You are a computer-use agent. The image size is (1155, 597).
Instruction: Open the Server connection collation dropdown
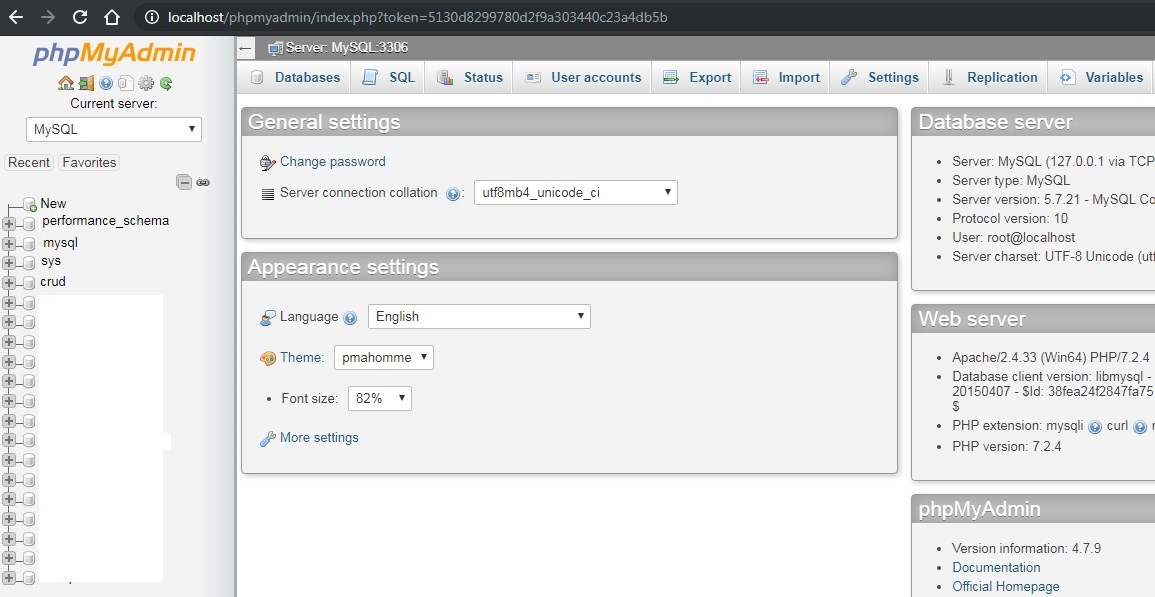click(575, 192)
